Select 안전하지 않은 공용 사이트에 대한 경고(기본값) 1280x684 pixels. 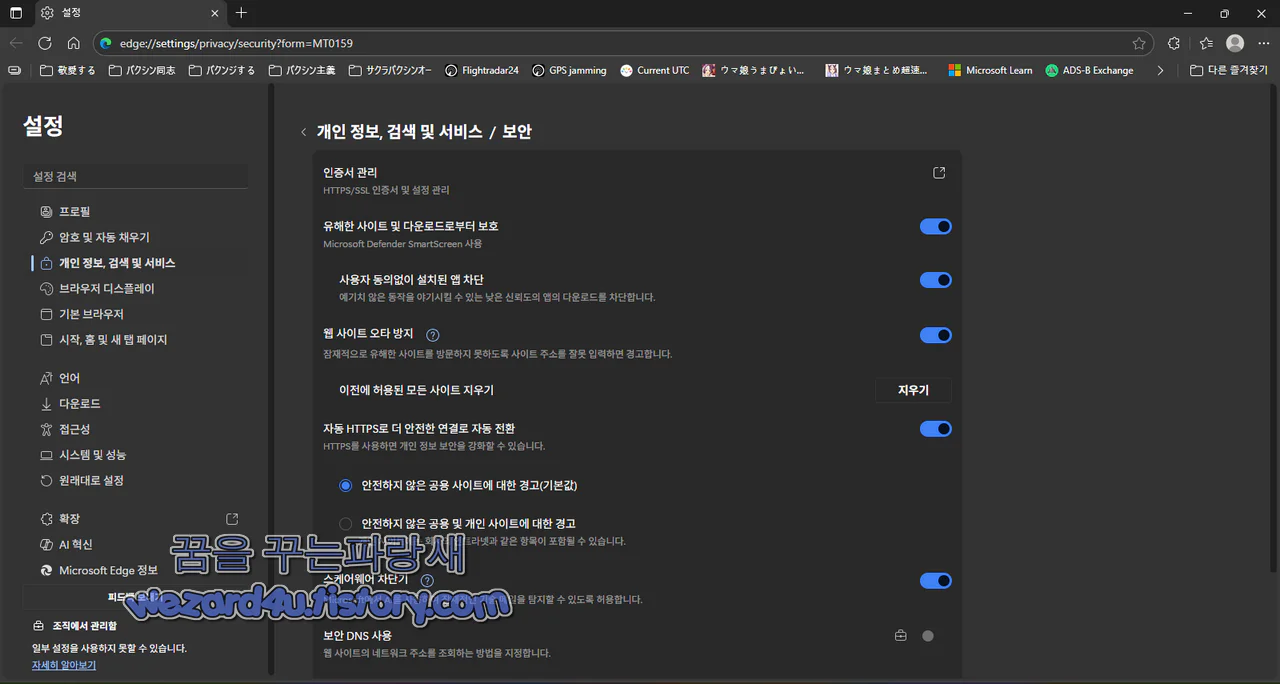(x=346, y=485)
